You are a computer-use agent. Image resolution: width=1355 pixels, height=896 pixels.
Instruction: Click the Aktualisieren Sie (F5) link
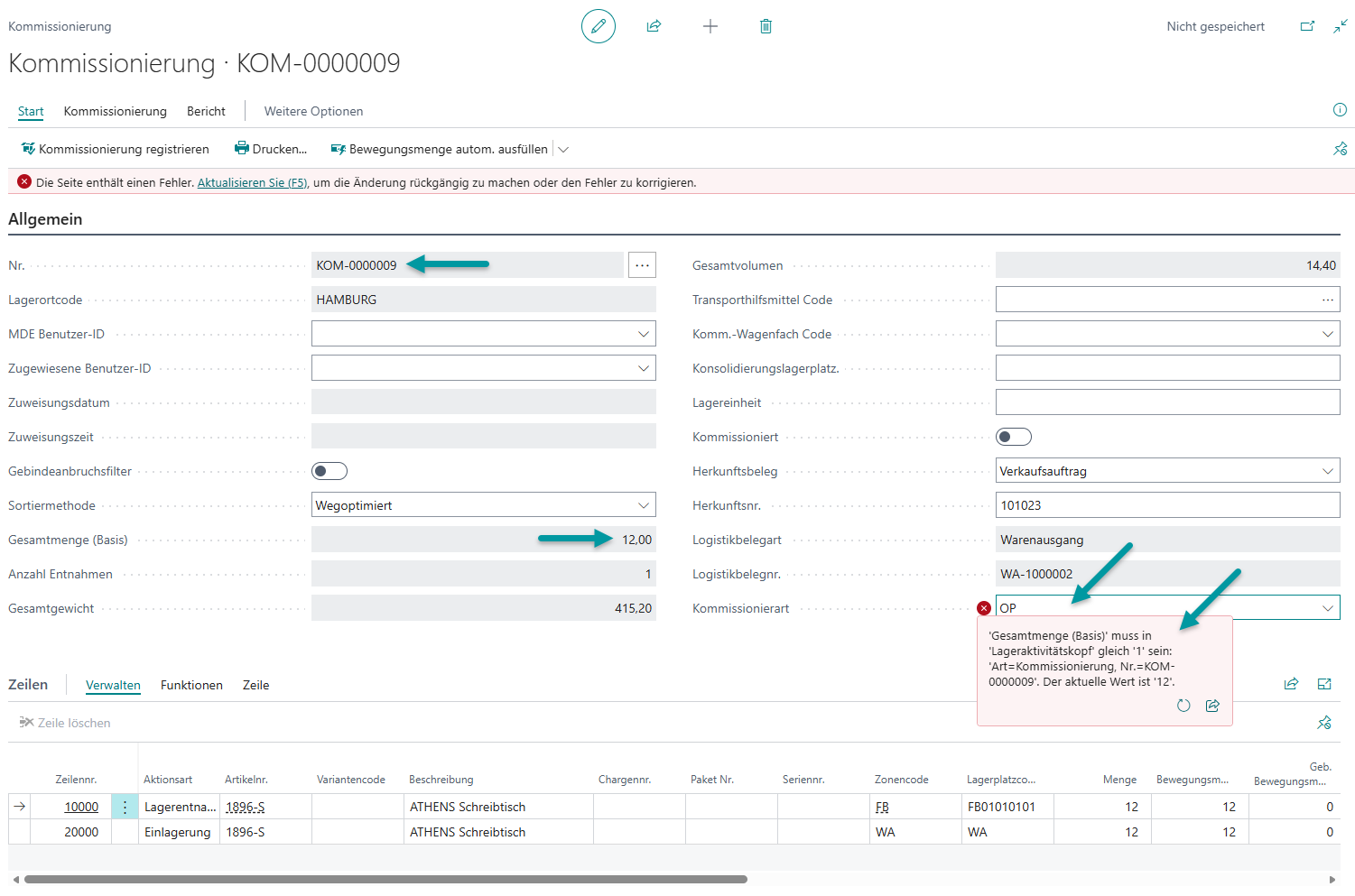pos(252,182)
